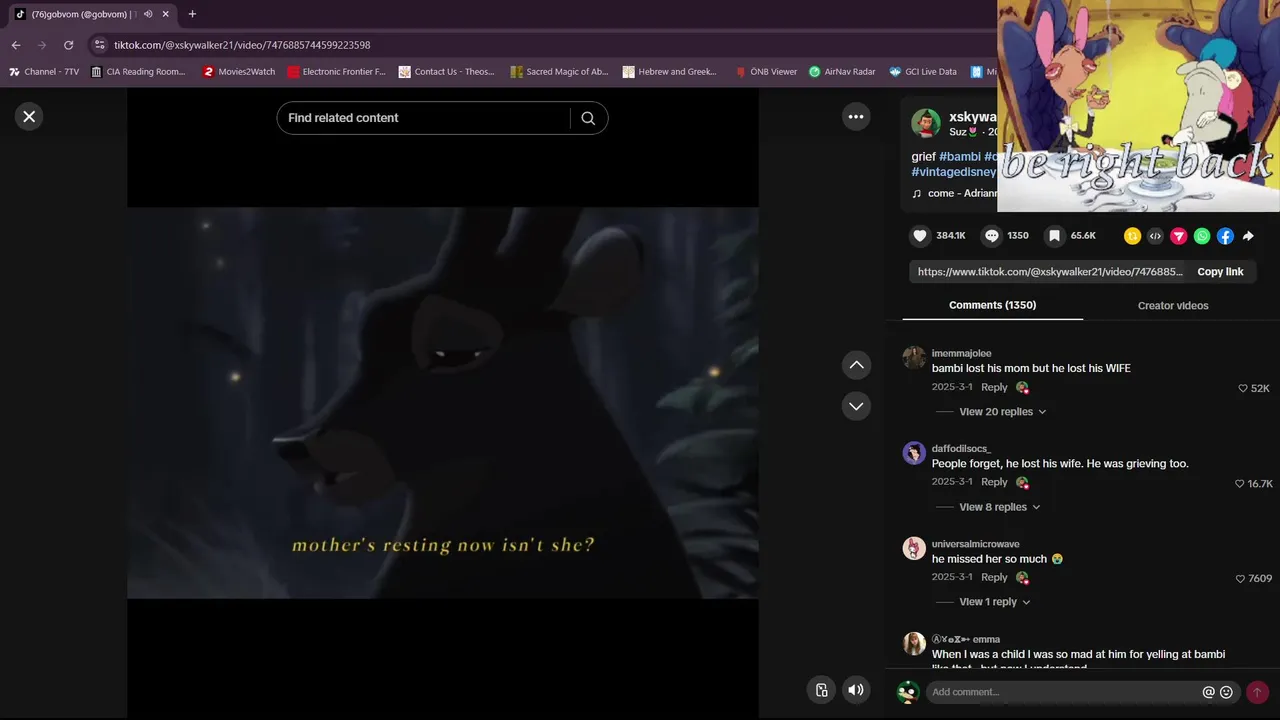The width and height of the screenshot is (1280, 720).
Task: Open the Channel - 7TV bookmark
Action: pos(44,72)
